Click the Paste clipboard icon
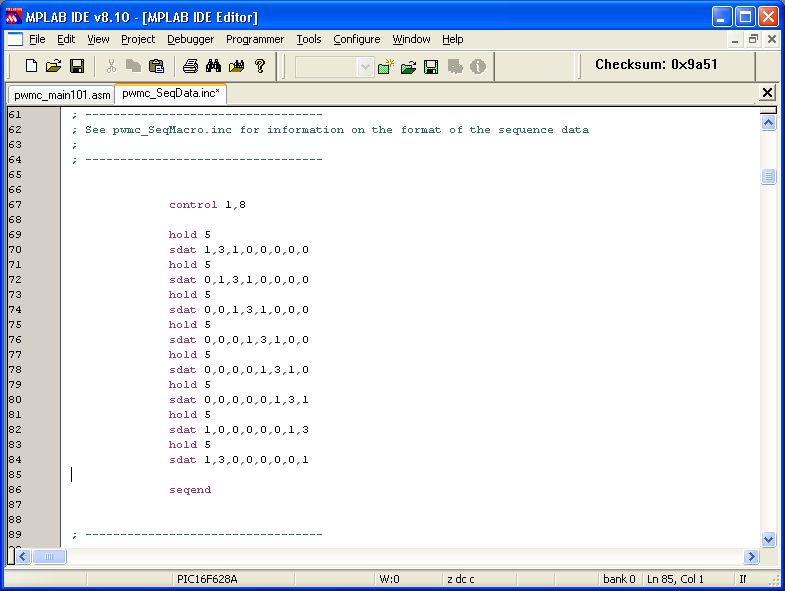The width and height of the screenshot is (785, 591). pyautogui.click(x=157, y=66)
